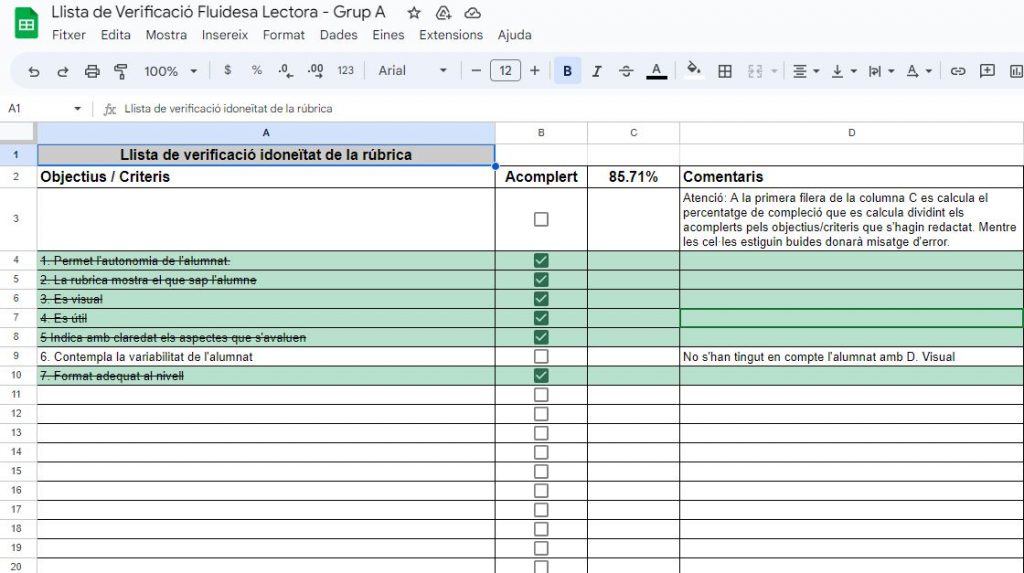This screenshot has height=573, width=1024.
Task: Apply italic formatting
Action: [597, 71]
